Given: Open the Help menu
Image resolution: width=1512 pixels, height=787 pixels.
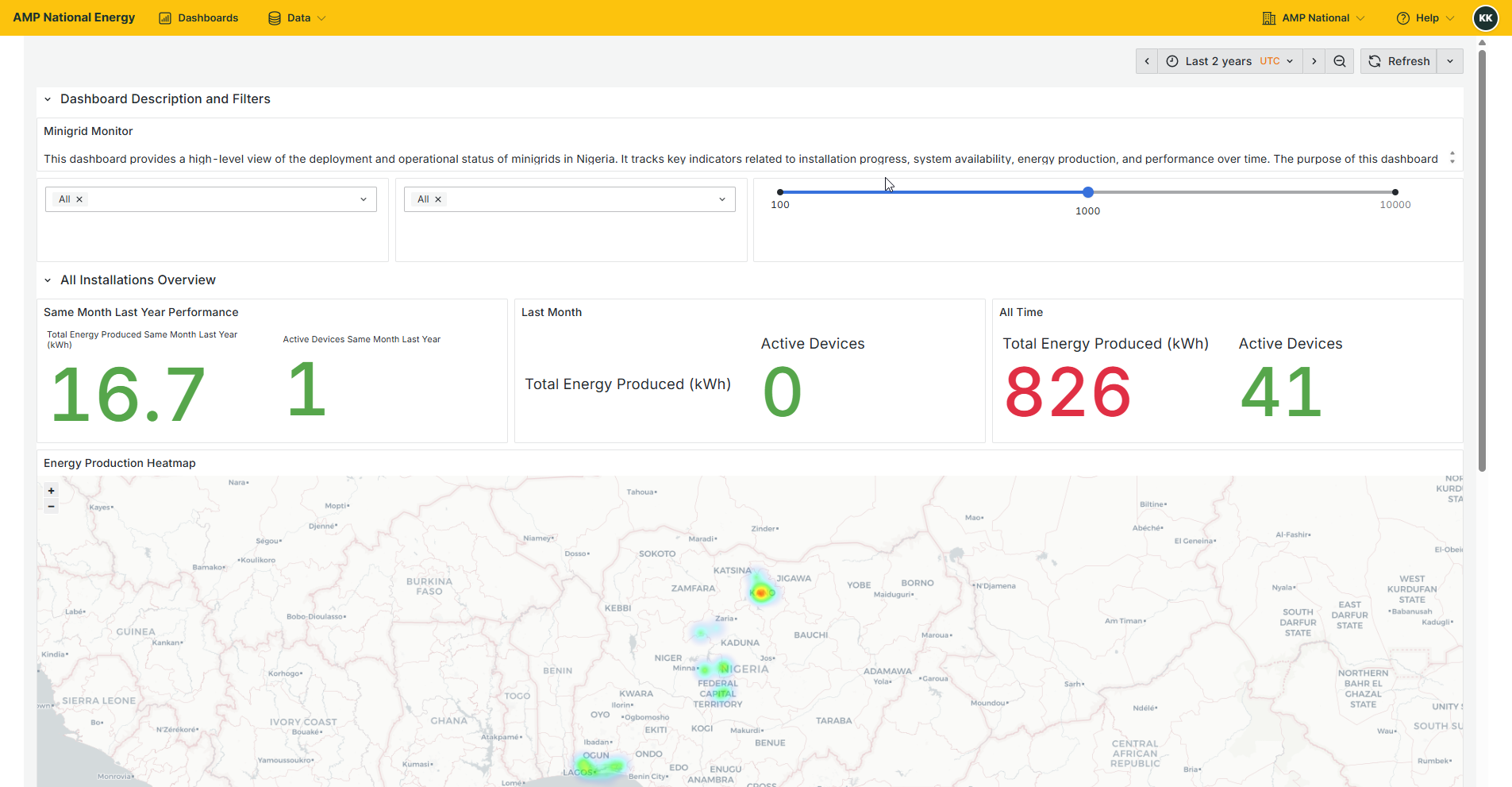Looking at the screenshot, I should (1425, 17).
